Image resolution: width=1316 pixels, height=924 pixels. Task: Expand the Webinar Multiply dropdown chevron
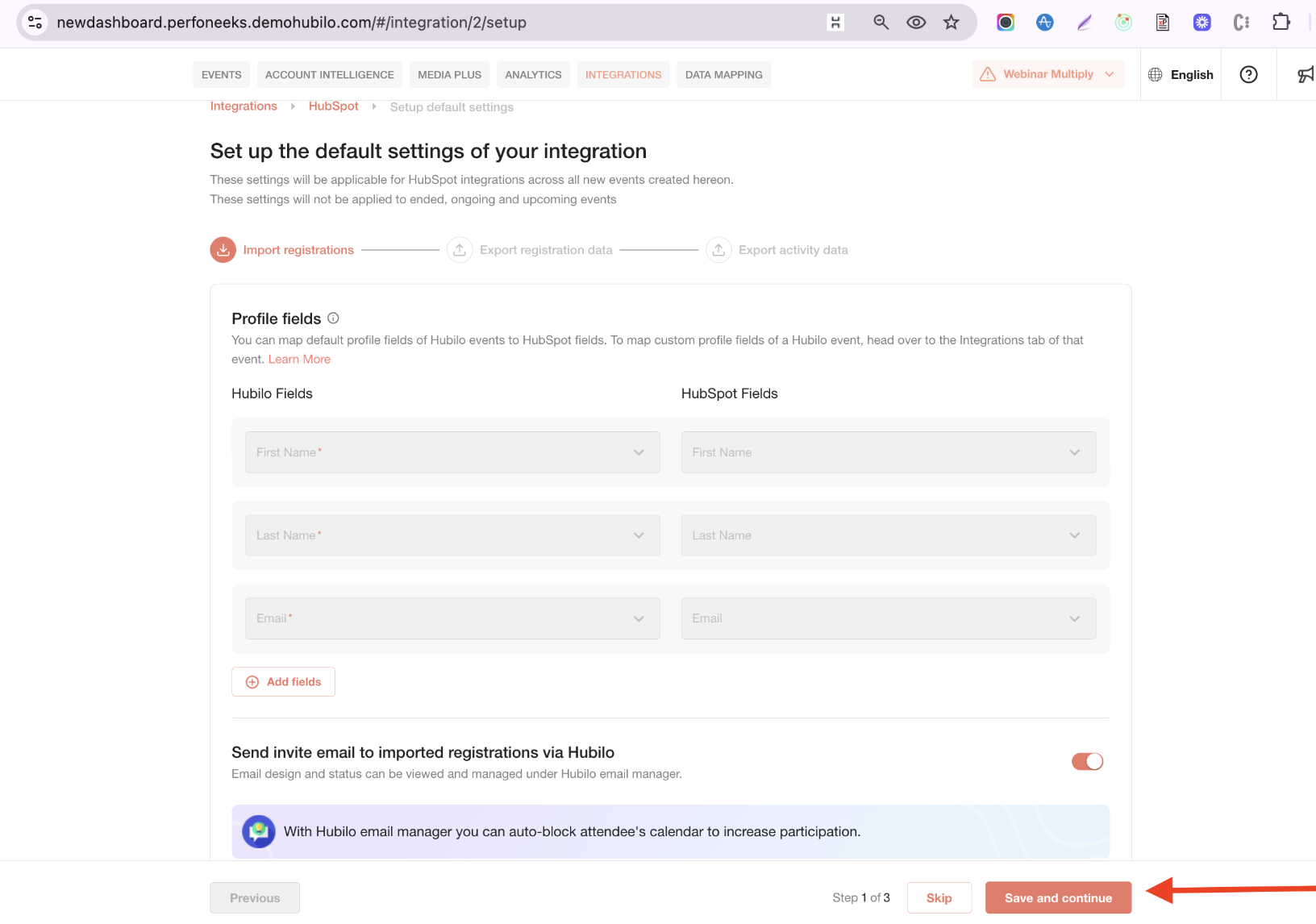click(x=1110, y=74)
